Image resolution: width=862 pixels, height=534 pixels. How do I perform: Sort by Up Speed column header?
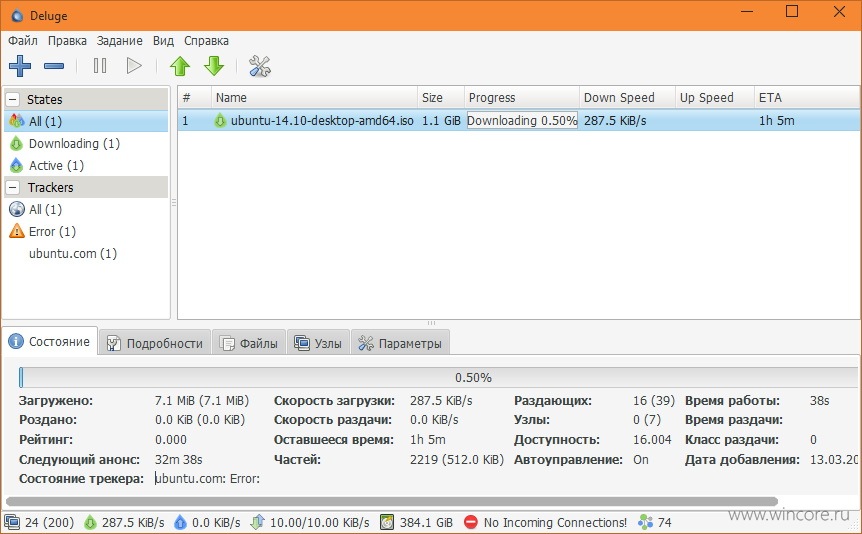click(x=715, y=98)
